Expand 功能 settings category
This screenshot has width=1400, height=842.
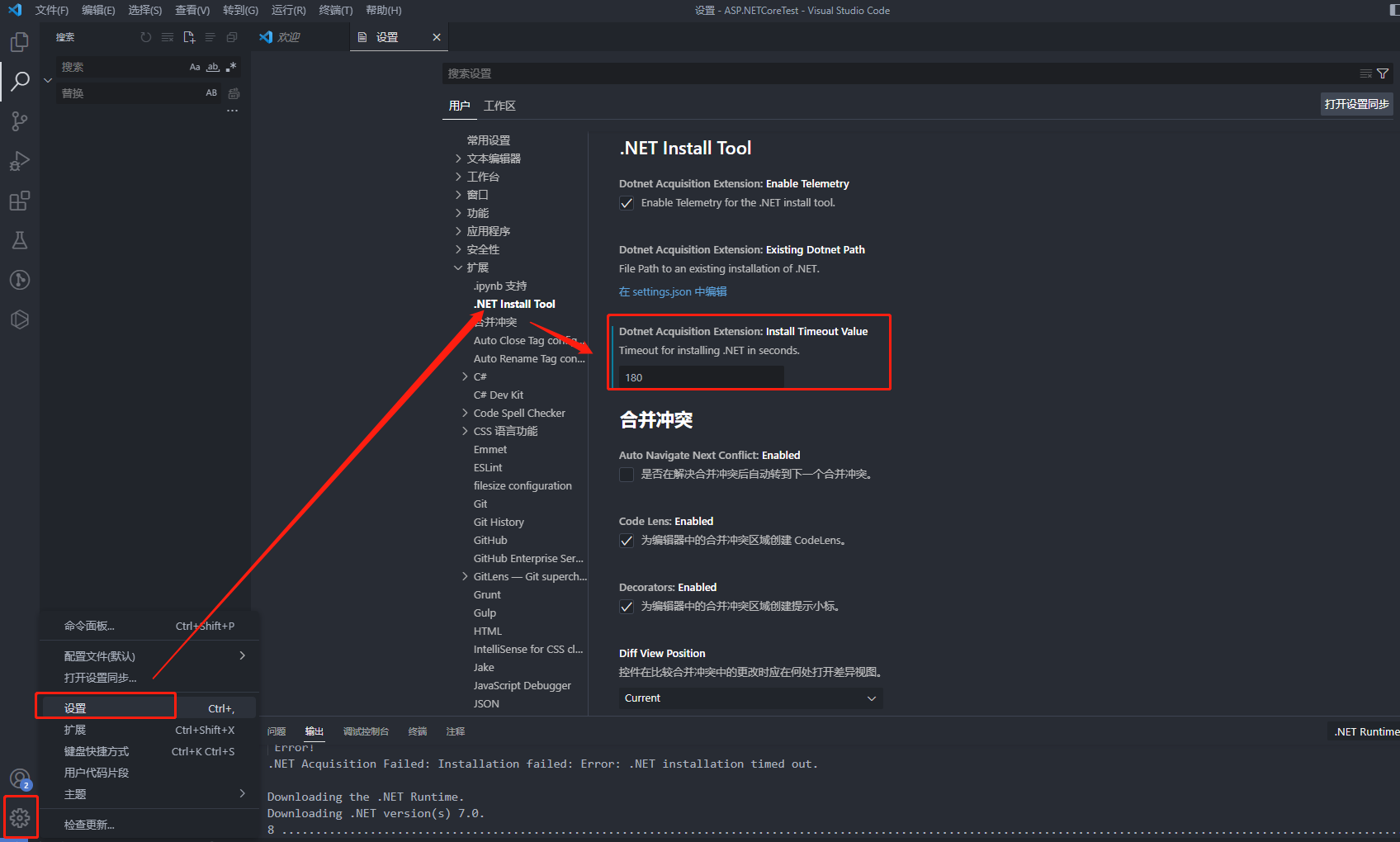tap(458, 213)
